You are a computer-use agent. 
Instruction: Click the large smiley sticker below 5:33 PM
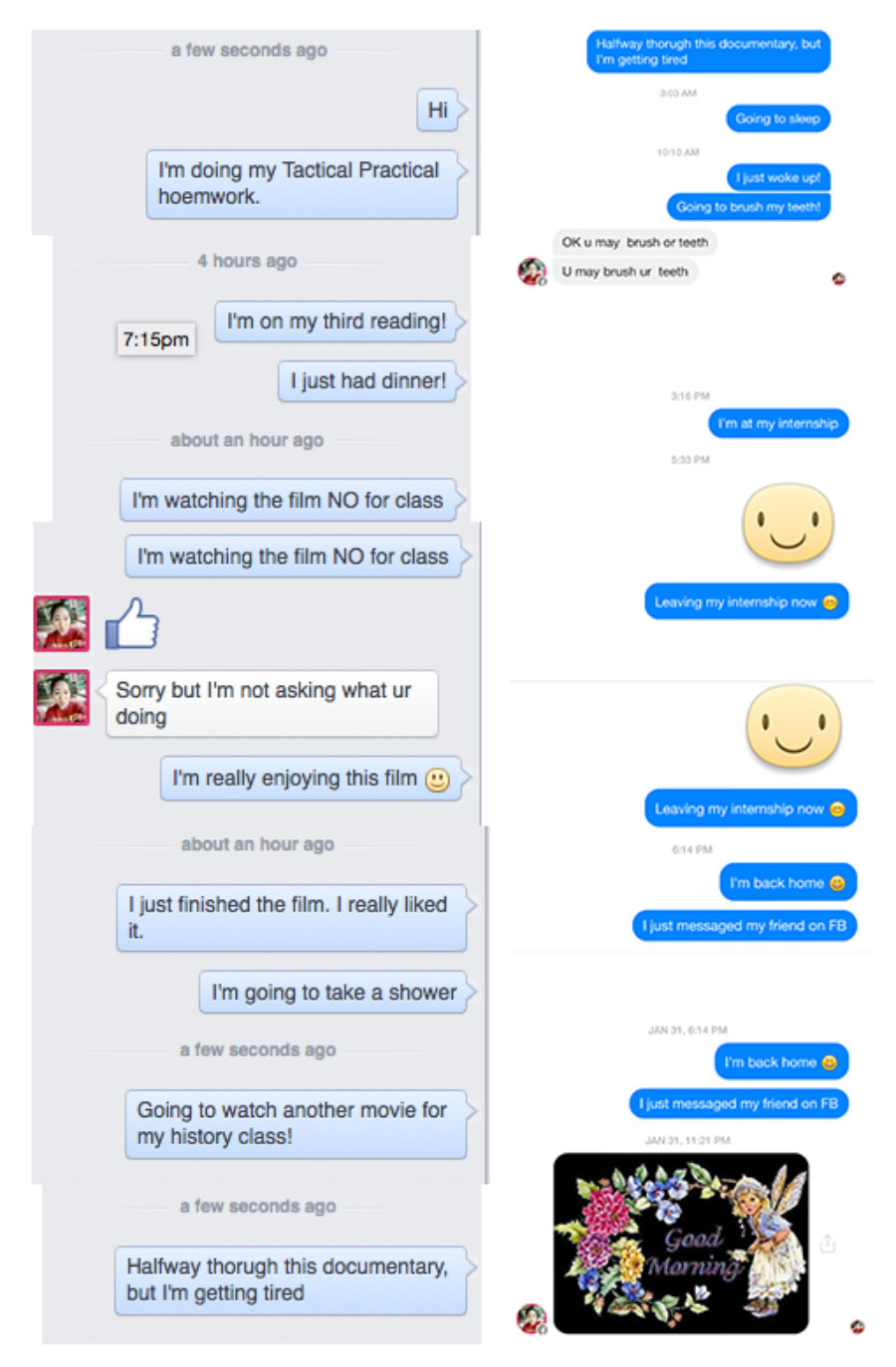(787, 523)
